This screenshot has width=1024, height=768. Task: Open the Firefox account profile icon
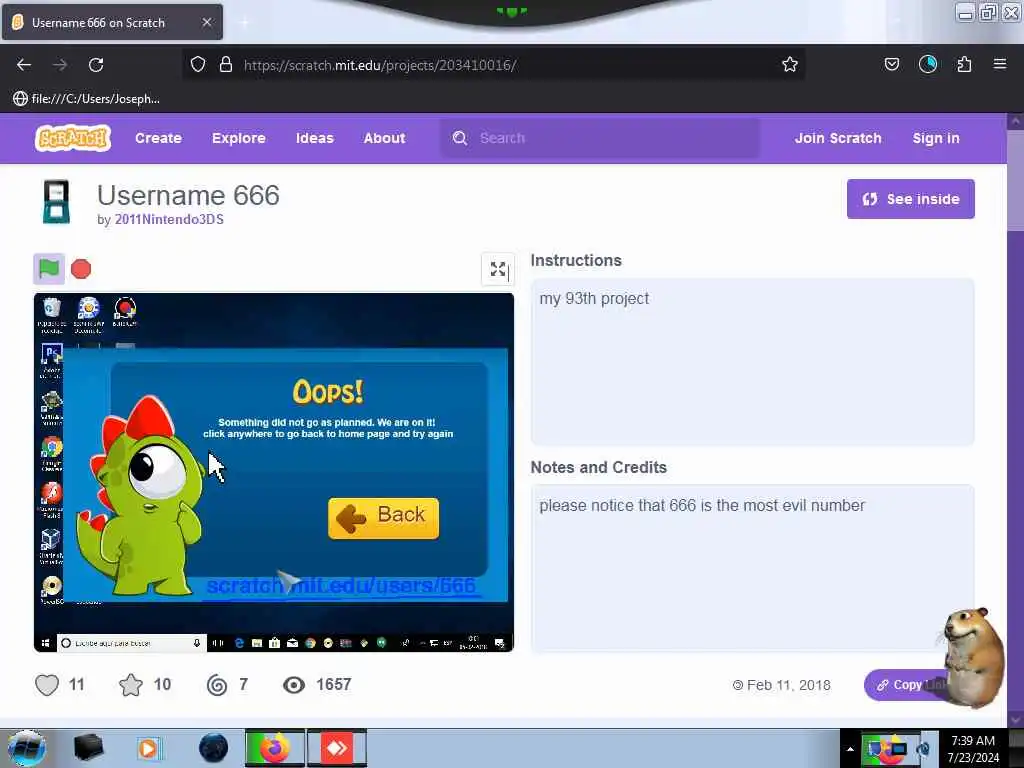pyautogui.click(x=927, y=64)
